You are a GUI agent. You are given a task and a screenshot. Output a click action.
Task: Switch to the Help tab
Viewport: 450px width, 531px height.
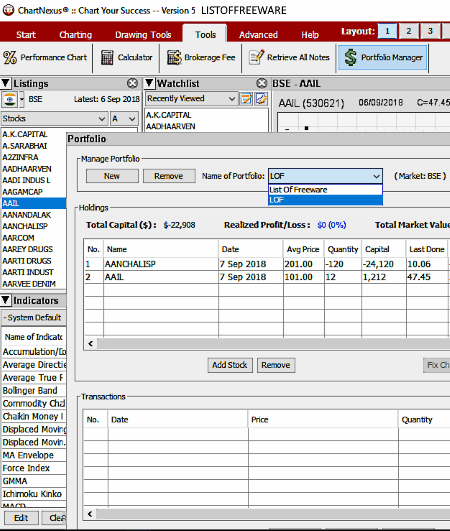(310, 35)
